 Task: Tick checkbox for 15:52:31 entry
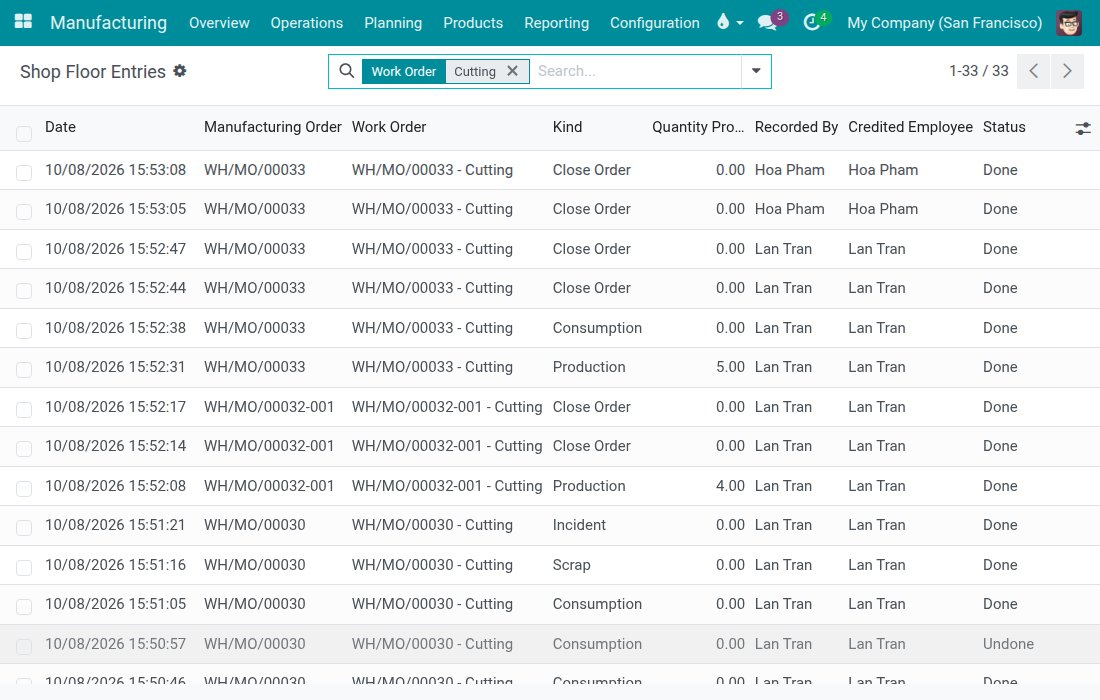[24, 370]
